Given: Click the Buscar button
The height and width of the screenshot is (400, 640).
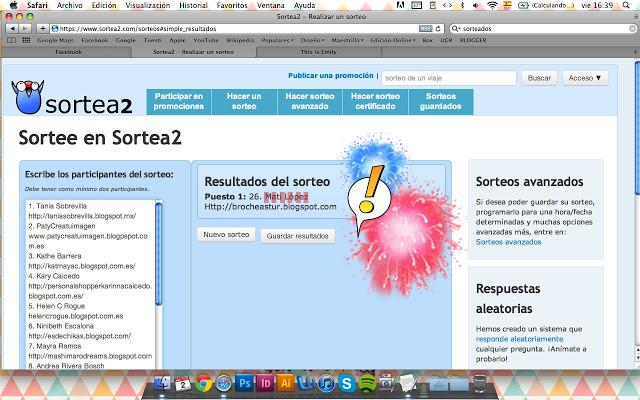Looking at the screenshot, I should pyautogui.click(x=539, y=78).
